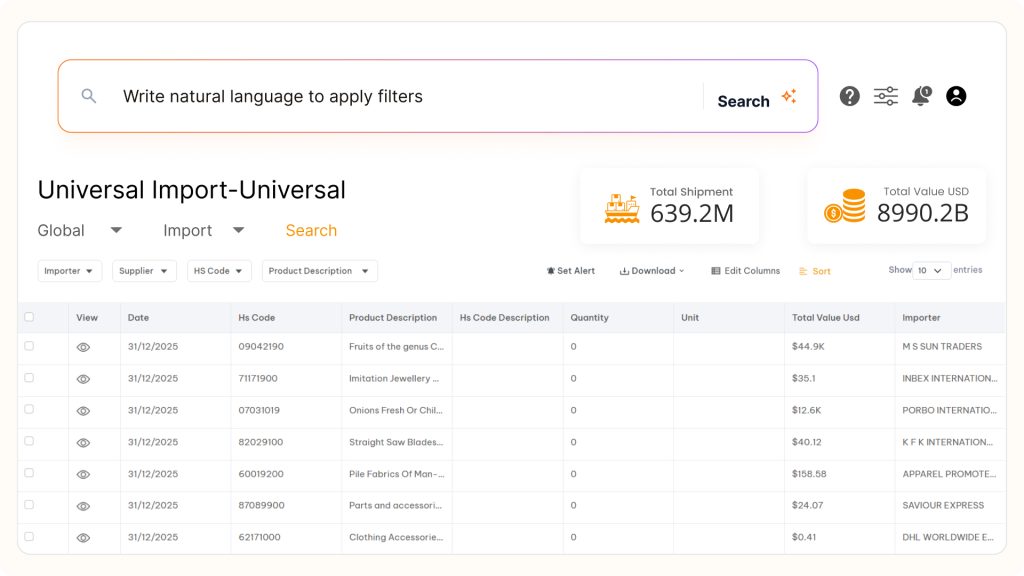This screenshot has height=576, width=1024.
Task: Click the Sort button
Action: [x=815, y=272]
